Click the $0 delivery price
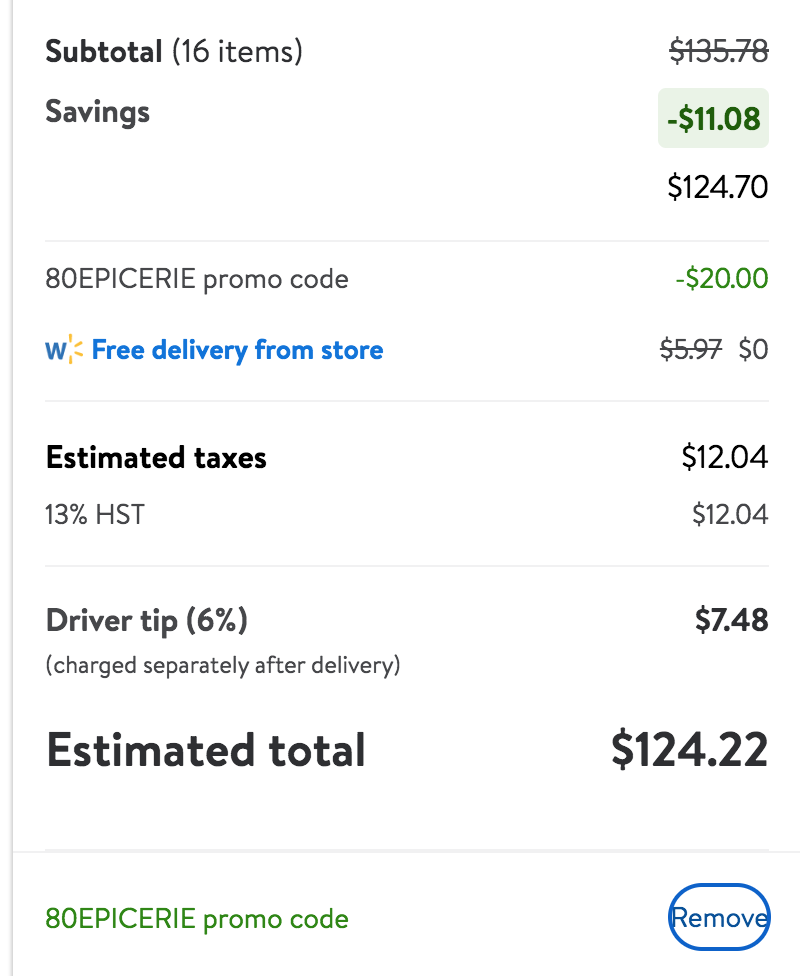 pos(753,349)
